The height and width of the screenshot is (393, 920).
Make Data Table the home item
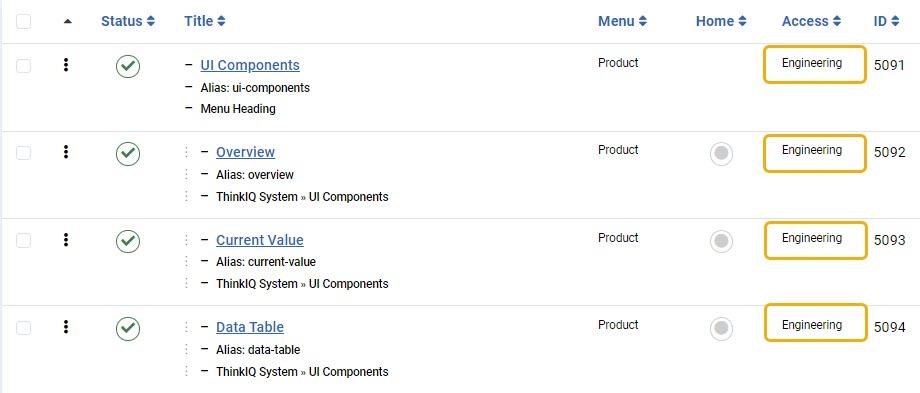[x=722, y=328]
